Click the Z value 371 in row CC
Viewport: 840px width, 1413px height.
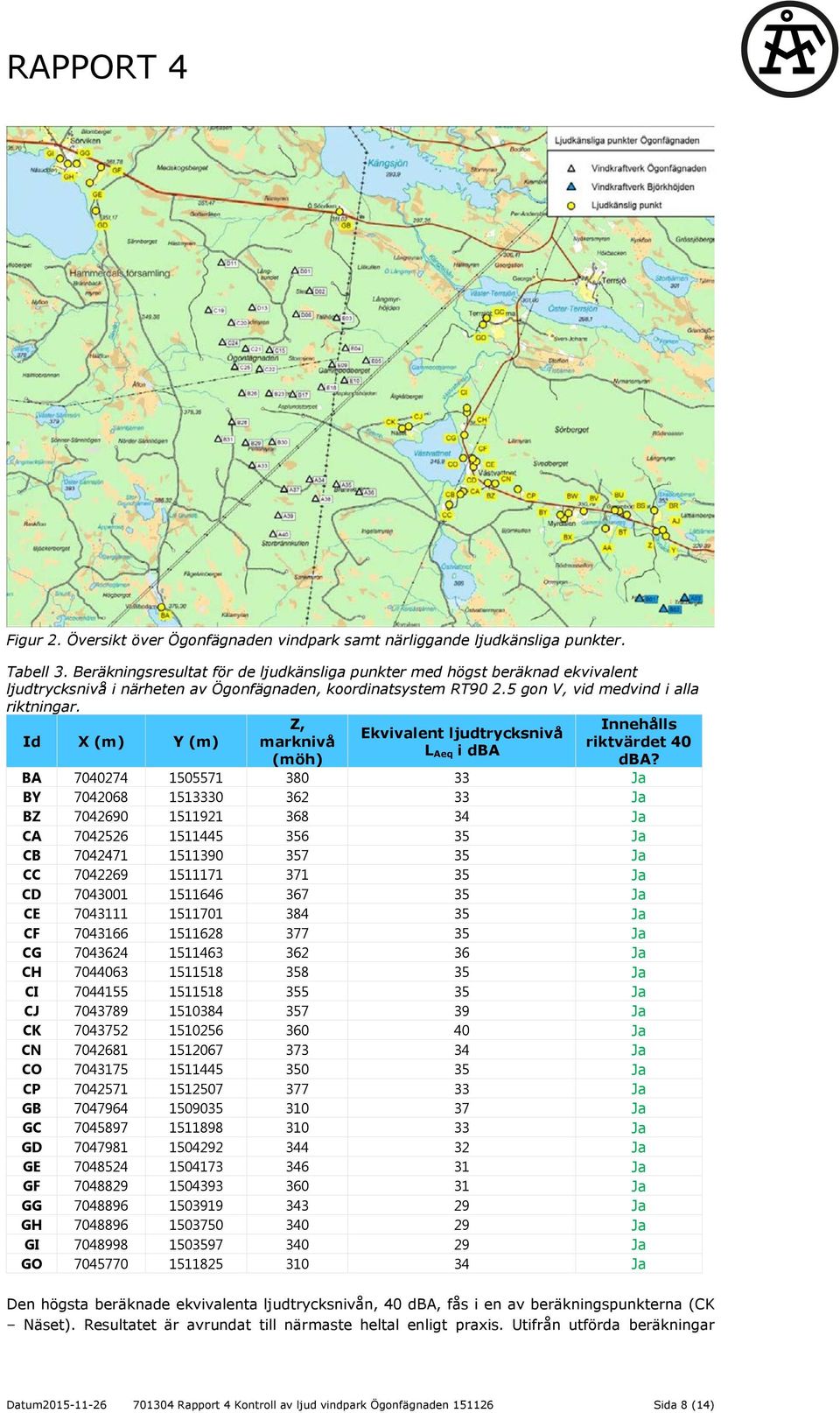pyautogui.click(x=297, y=875)
